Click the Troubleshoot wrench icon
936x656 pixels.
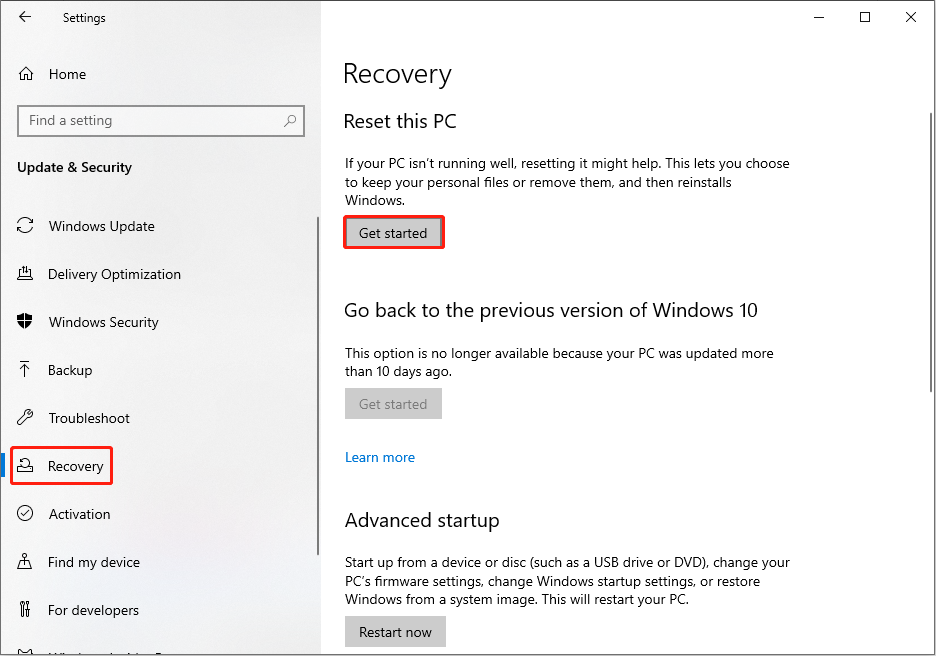pos(26,418)
